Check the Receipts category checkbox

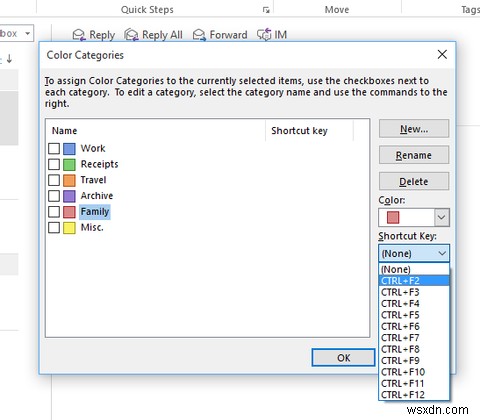click(54, 164)
